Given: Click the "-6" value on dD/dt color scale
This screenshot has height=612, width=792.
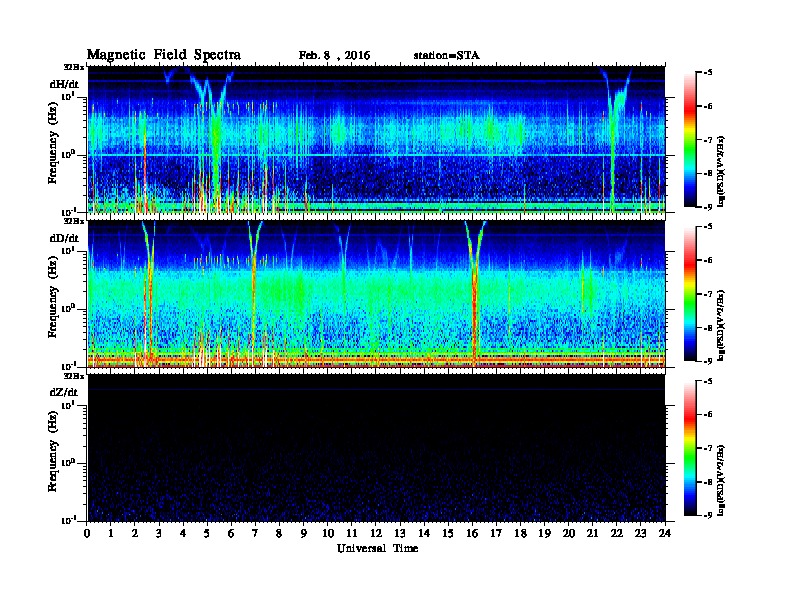Looking at the screenshot, I should point(708,261).
